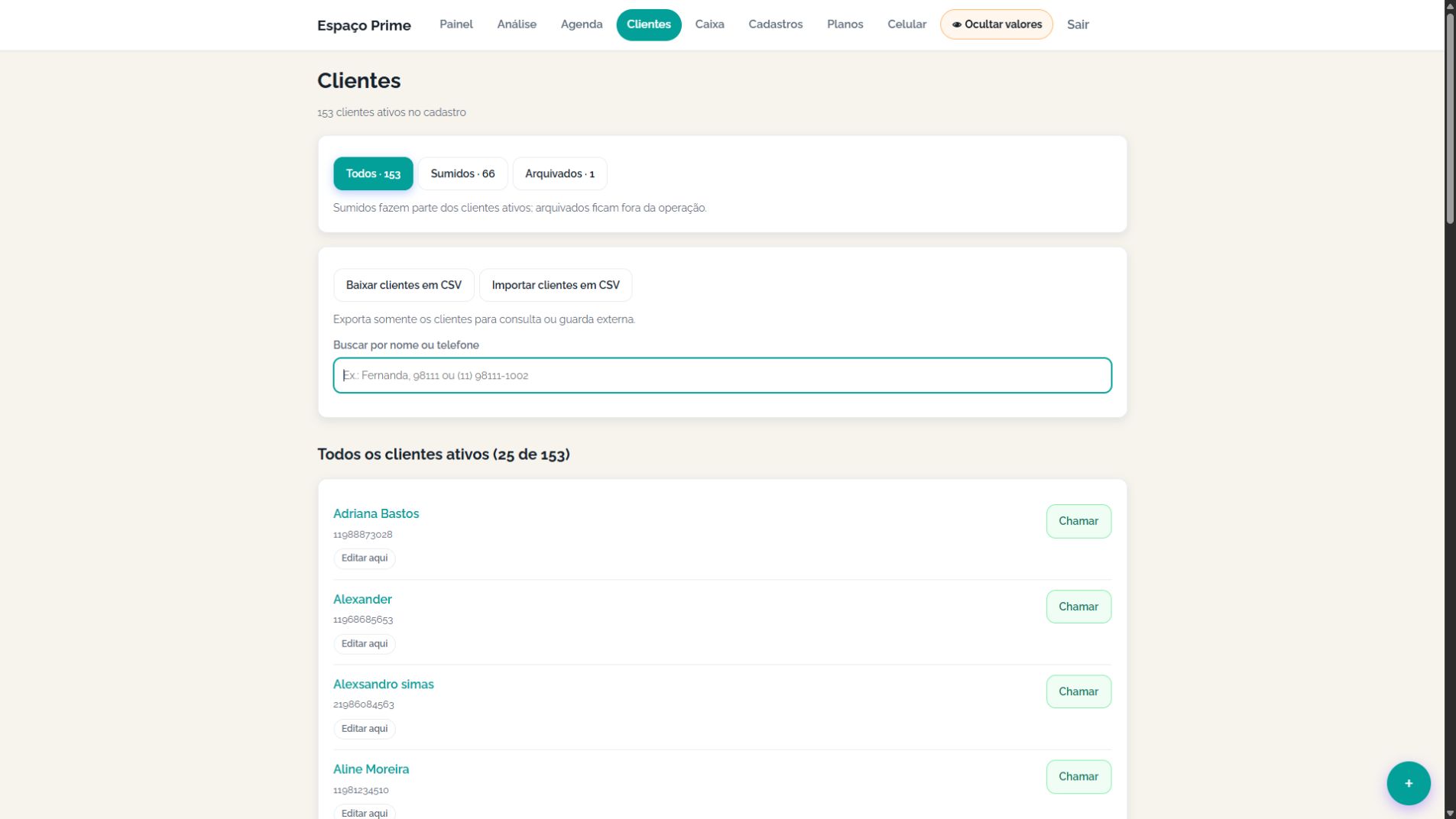Click Importar clientes em CSV
This screenshot has width=1456, height=819.
pyautogui.click(x=556, y=285)
